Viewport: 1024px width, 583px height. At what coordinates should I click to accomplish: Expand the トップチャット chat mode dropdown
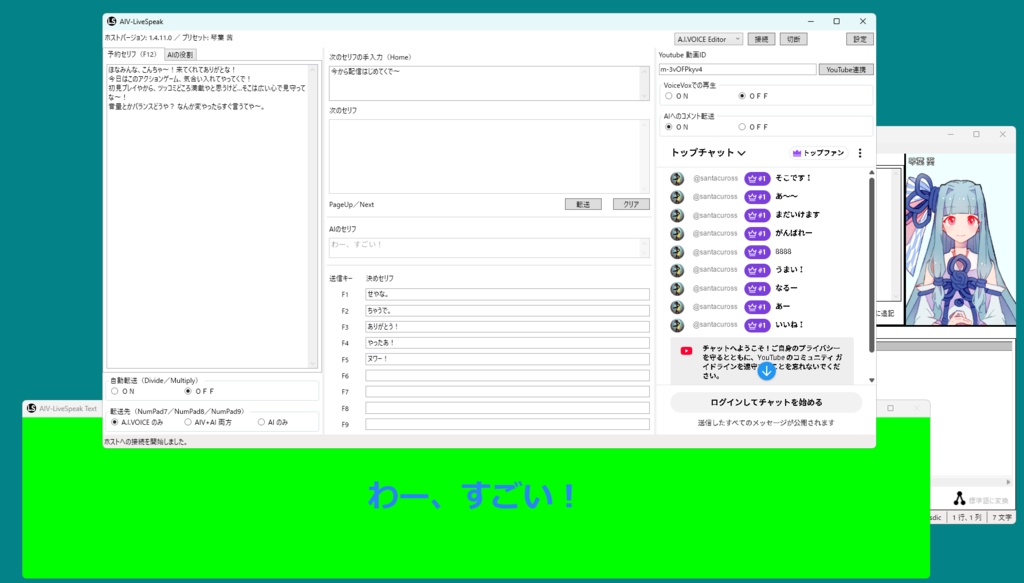(x=709, y=153)
